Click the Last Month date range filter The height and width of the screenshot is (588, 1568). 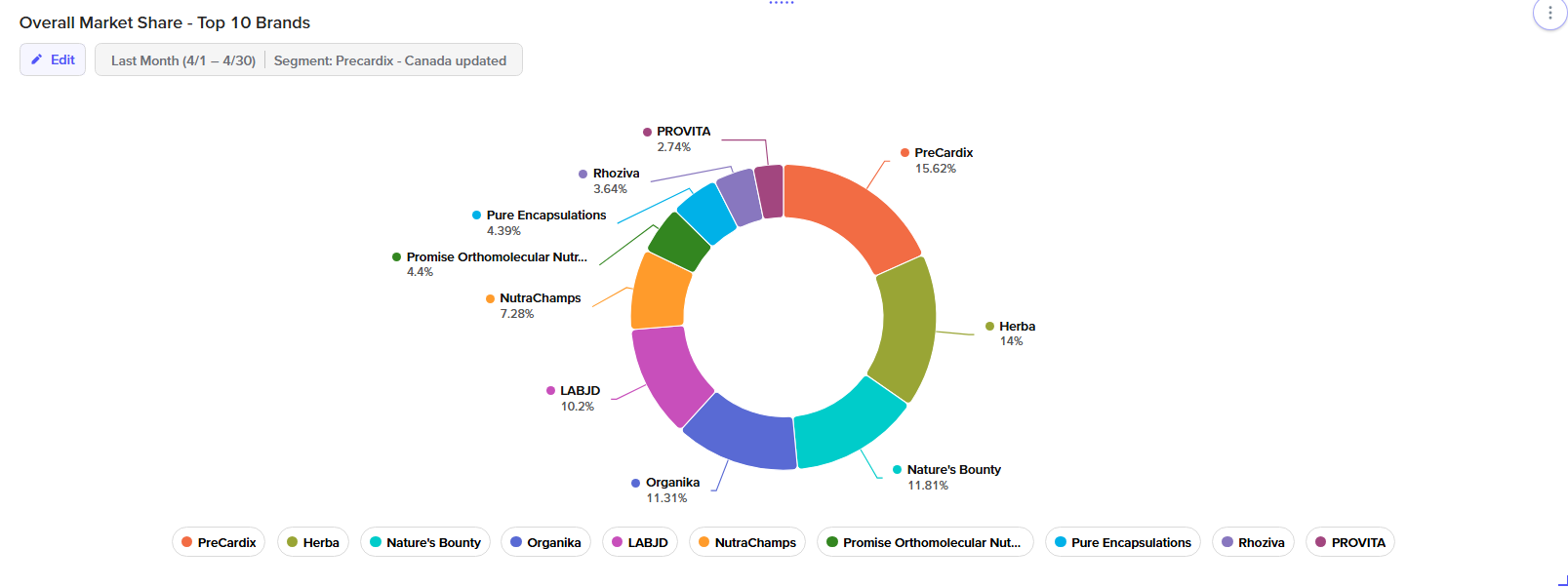pos(182,60)
